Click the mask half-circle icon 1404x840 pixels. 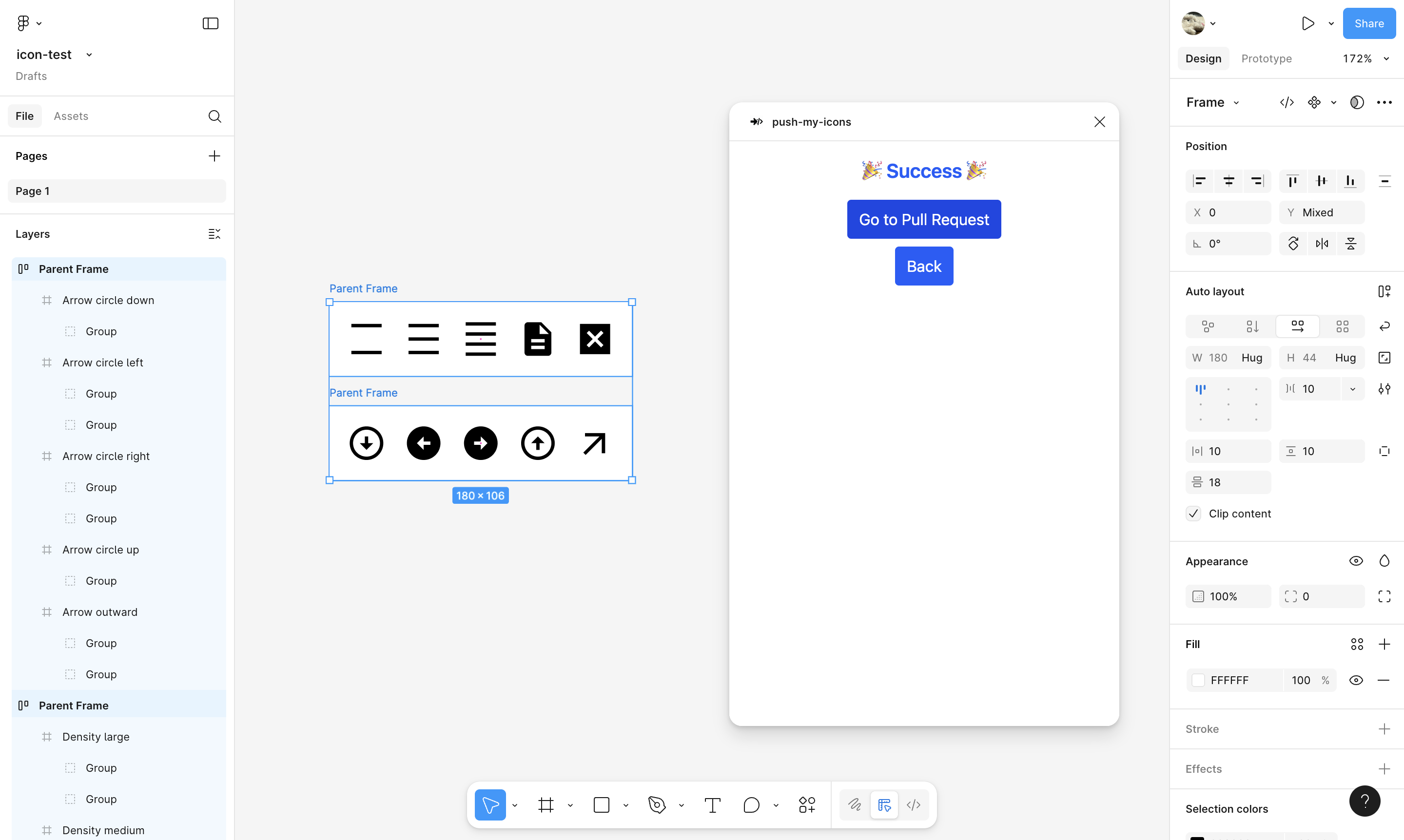point(1356,102)
